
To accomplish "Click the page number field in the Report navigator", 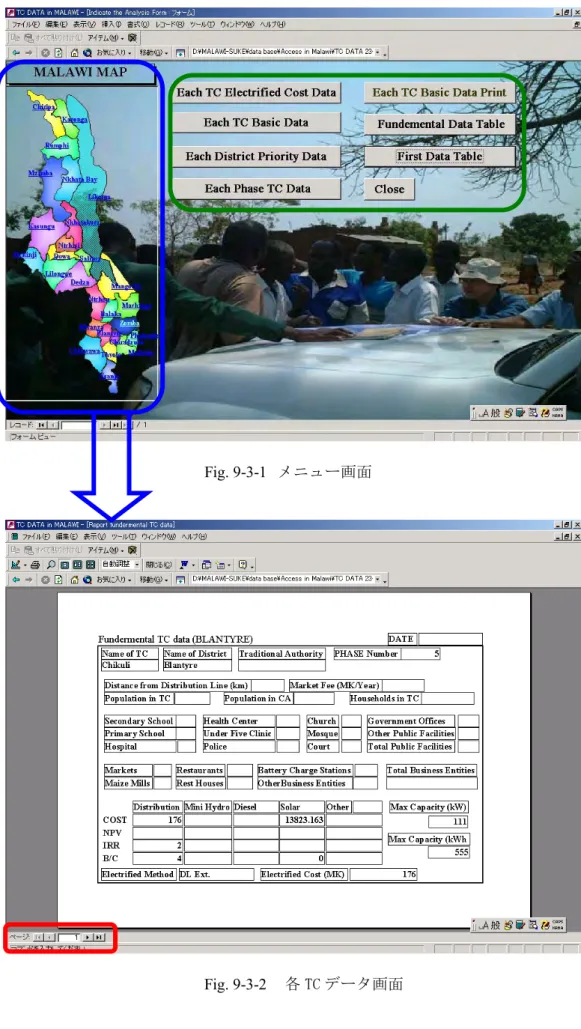I will [70, 937].
